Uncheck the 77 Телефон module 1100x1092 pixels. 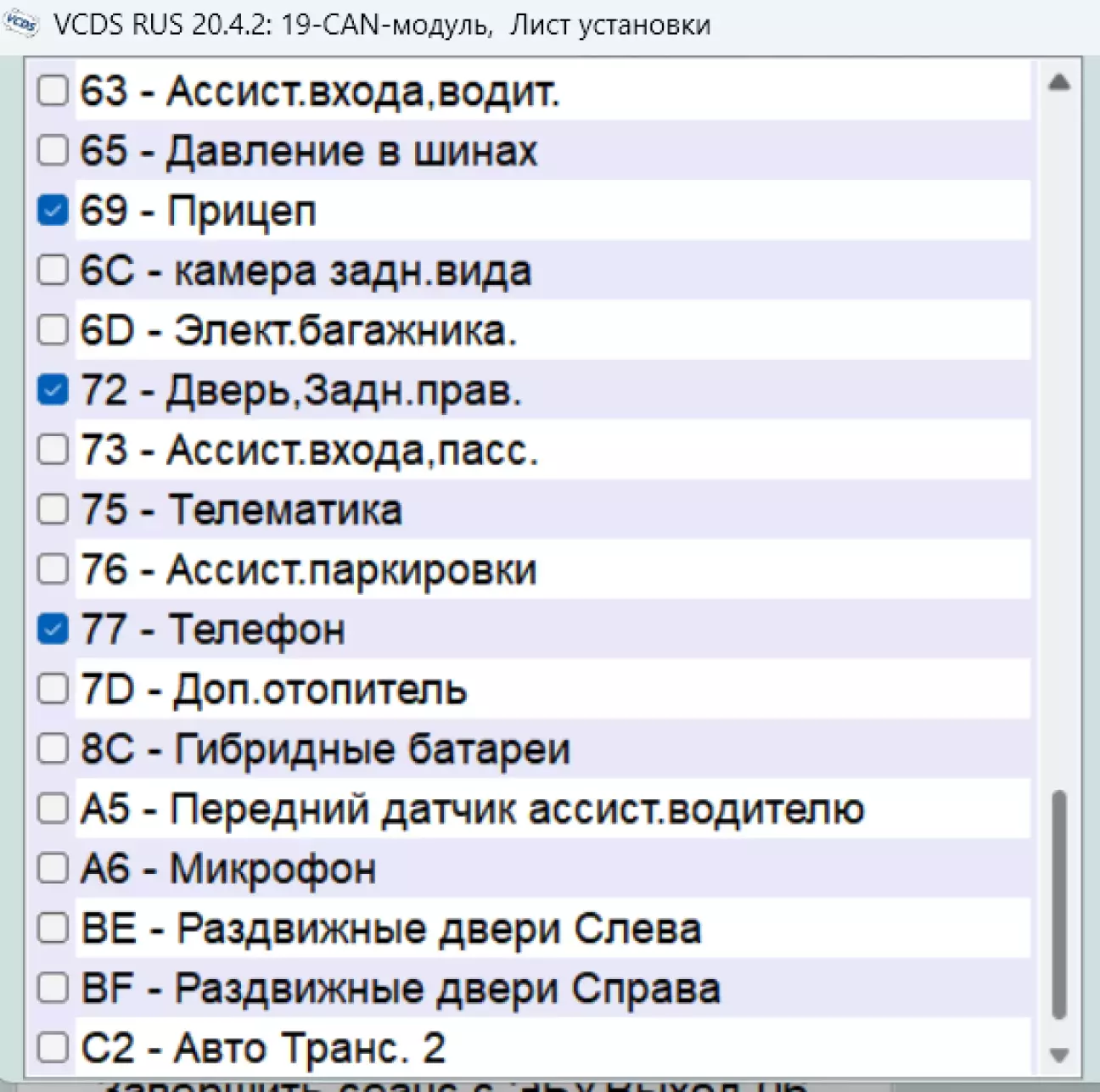[53, 630]
